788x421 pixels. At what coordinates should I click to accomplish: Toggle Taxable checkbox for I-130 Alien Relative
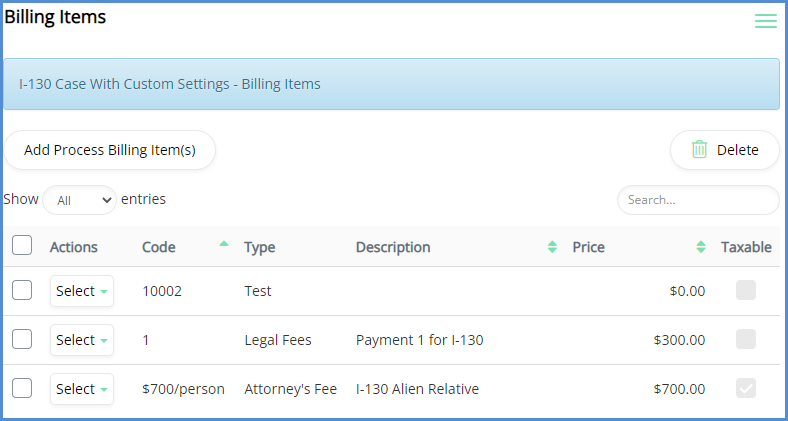(x=746, y=389)
